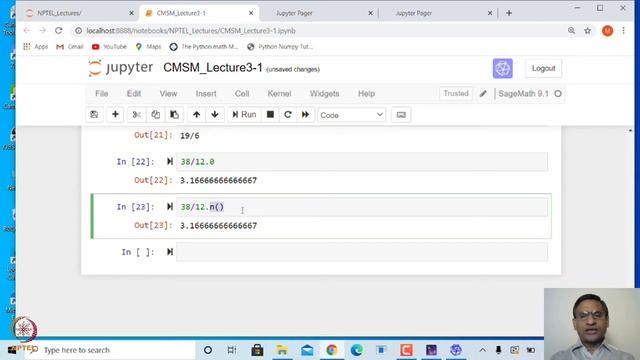Open Chrome profile avatar
Viewport: 640px width, 360px height.
[x=607, y=31]
